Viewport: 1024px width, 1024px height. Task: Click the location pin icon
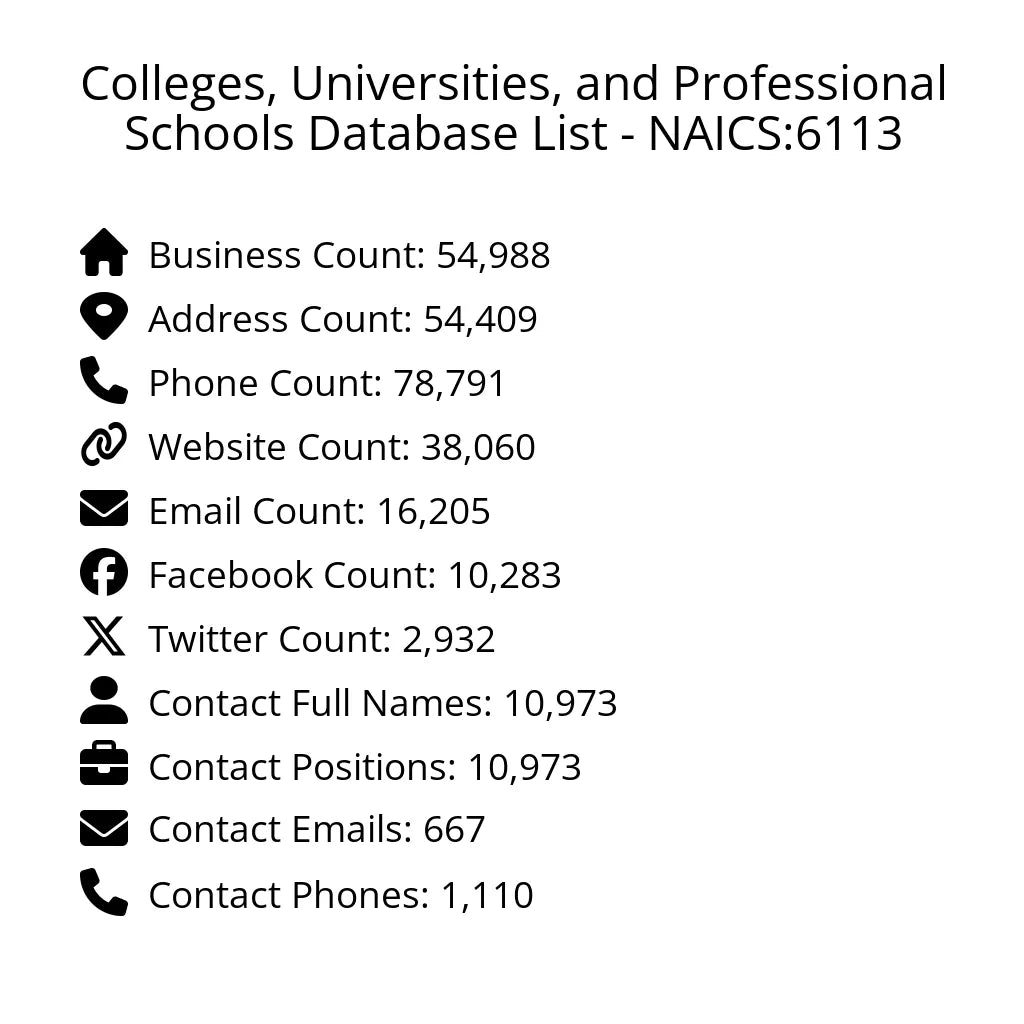[x=104, y=317]
